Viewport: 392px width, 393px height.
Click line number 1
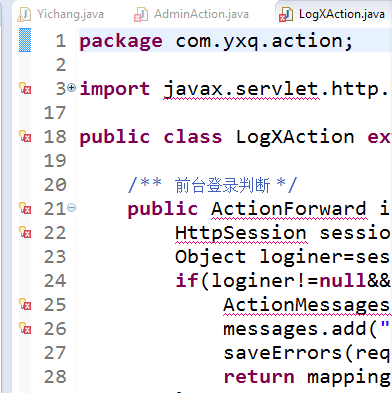coord(61,41)
